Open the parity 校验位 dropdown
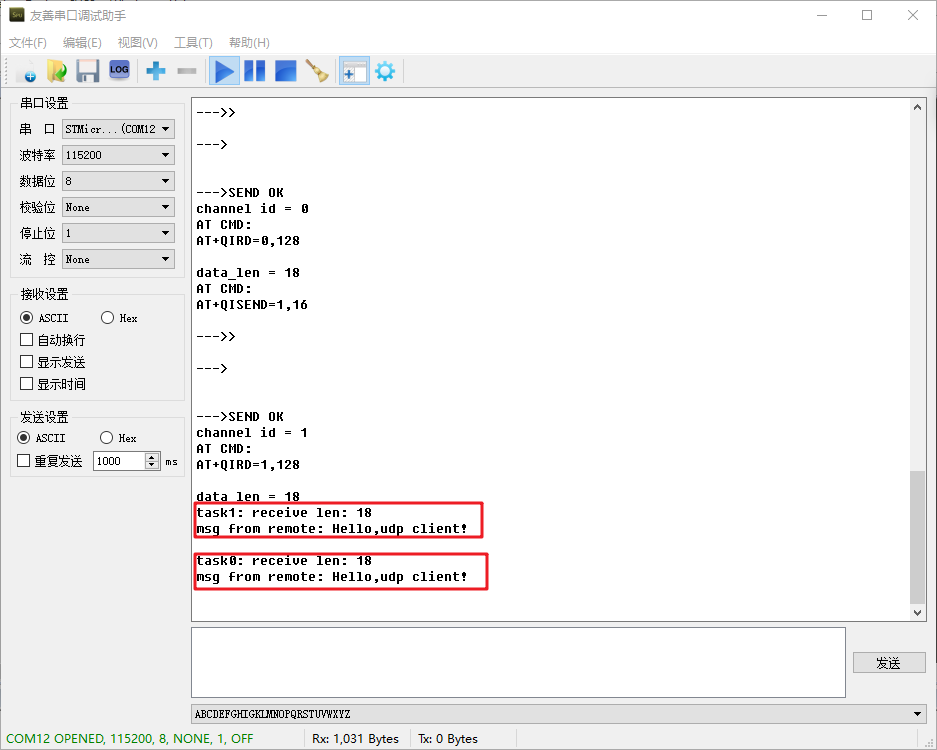 pyautogui.click(x=118, y=207)
